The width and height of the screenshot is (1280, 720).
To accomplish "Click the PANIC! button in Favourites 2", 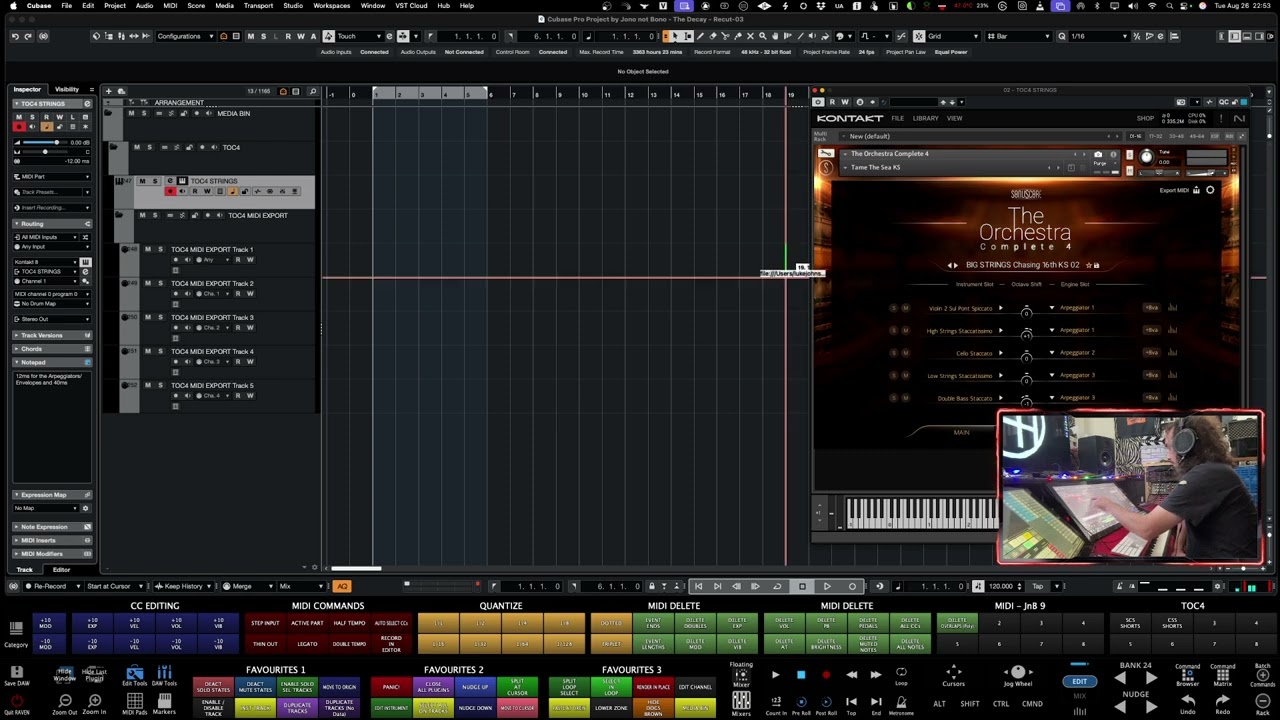I will click(391, 687).
